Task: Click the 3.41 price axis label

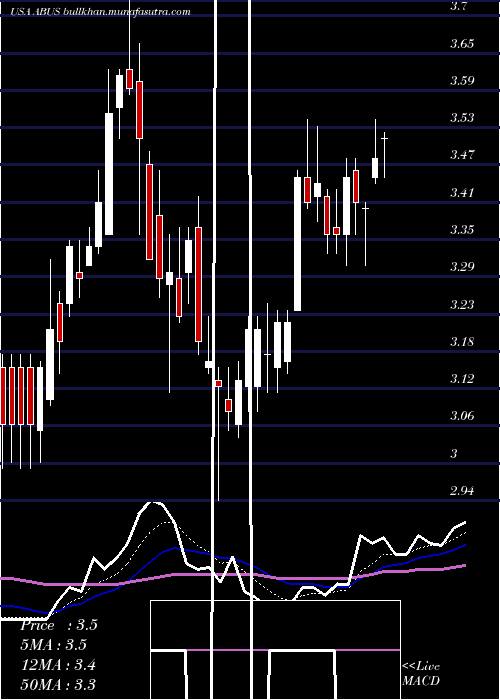Action: tap(462, 193)
